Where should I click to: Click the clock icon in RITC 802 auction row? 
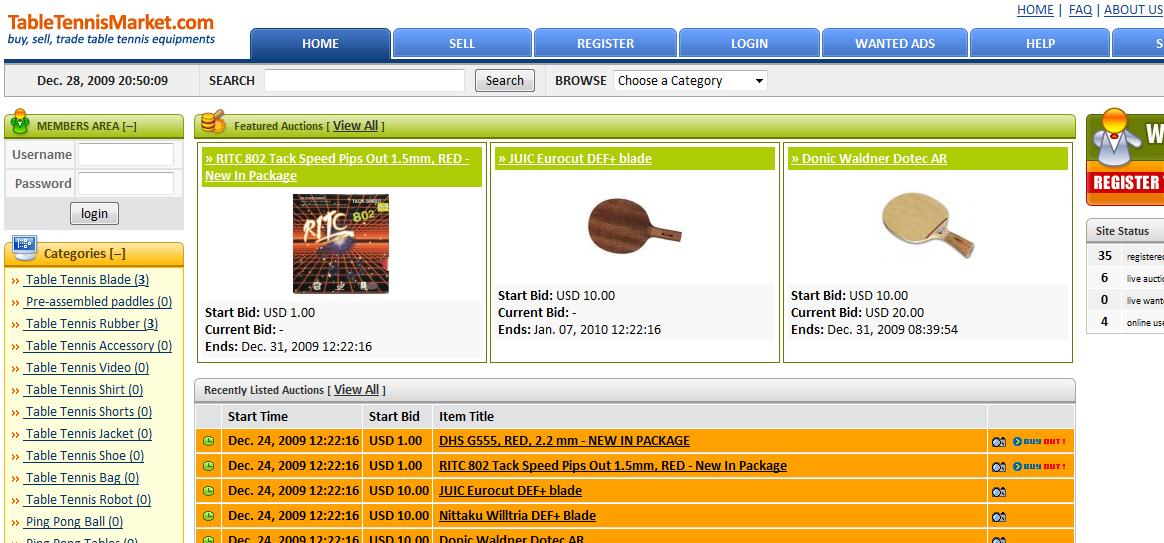[x=209, y=466]
